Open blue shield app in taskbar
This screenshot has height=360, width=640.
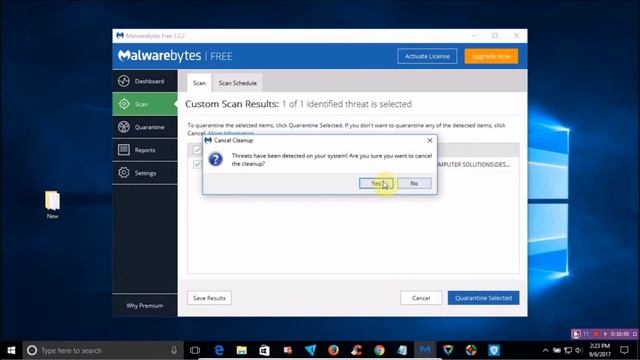coord(494,350)
